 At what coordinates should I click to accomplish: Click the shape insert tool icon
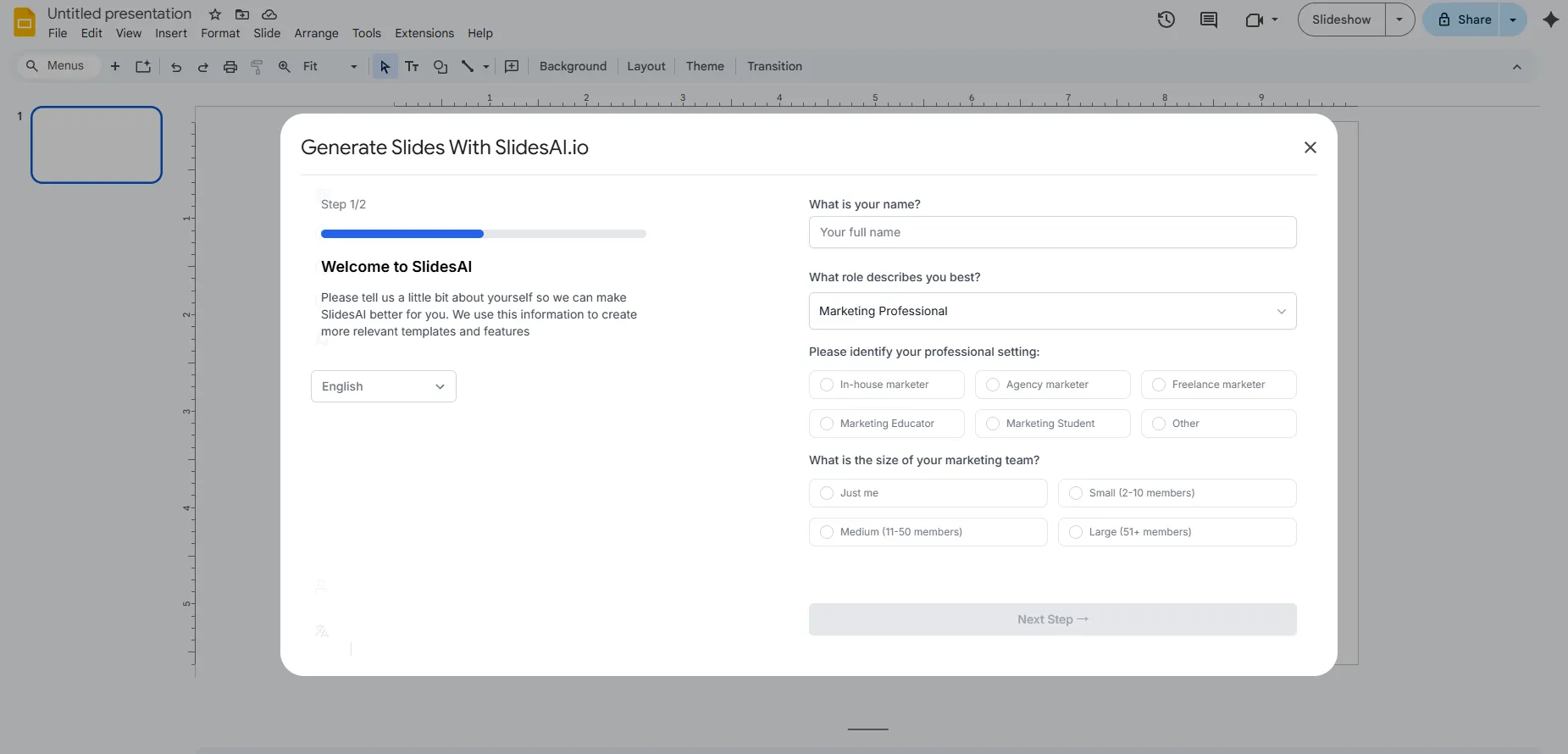(440, 67)
